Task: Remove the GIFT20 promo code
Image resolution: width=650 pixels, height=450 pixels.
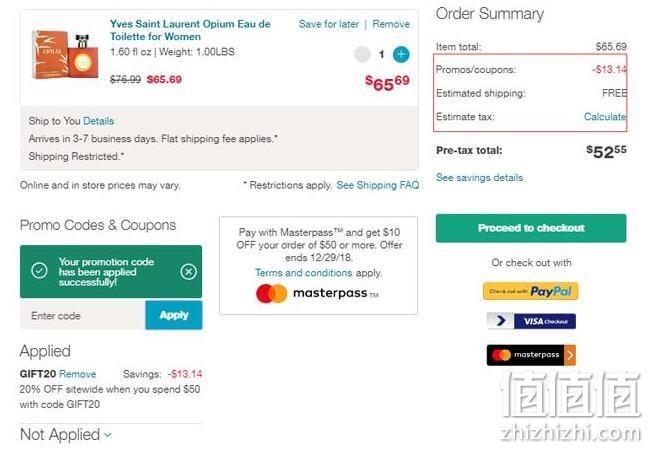Action: point(78,374)
